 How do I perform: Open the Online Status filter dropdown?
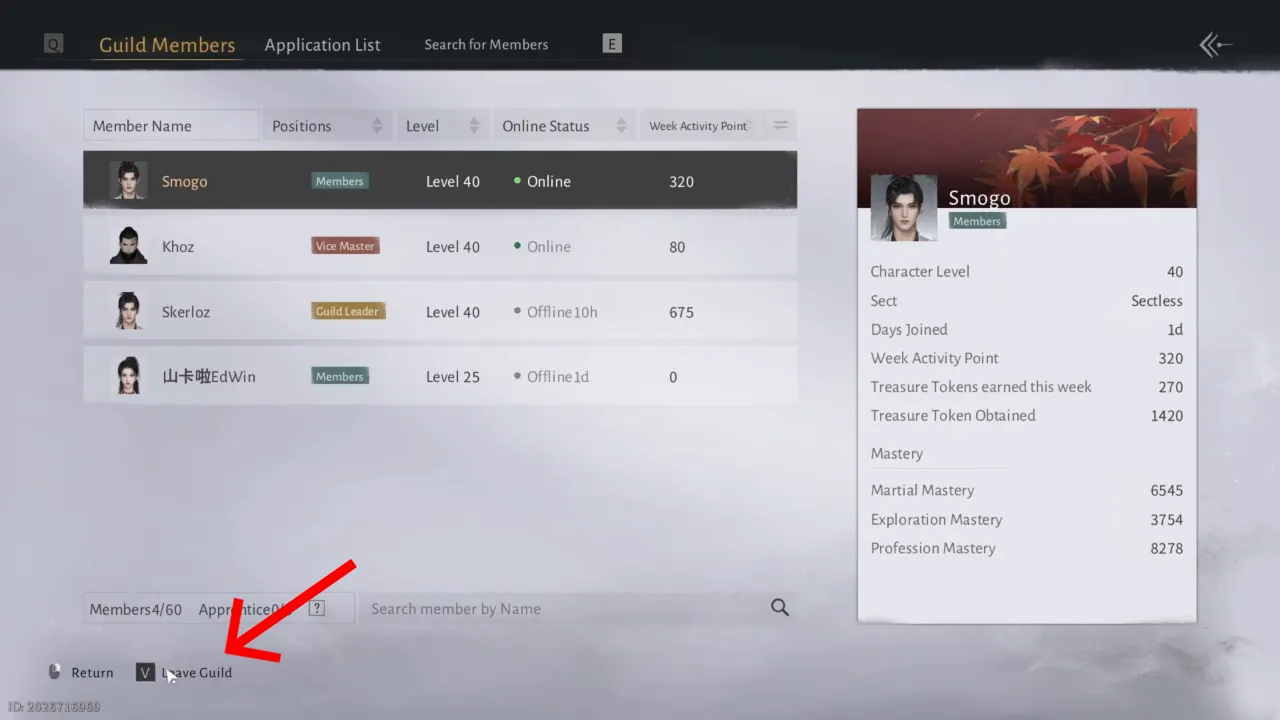click(563, 125)
